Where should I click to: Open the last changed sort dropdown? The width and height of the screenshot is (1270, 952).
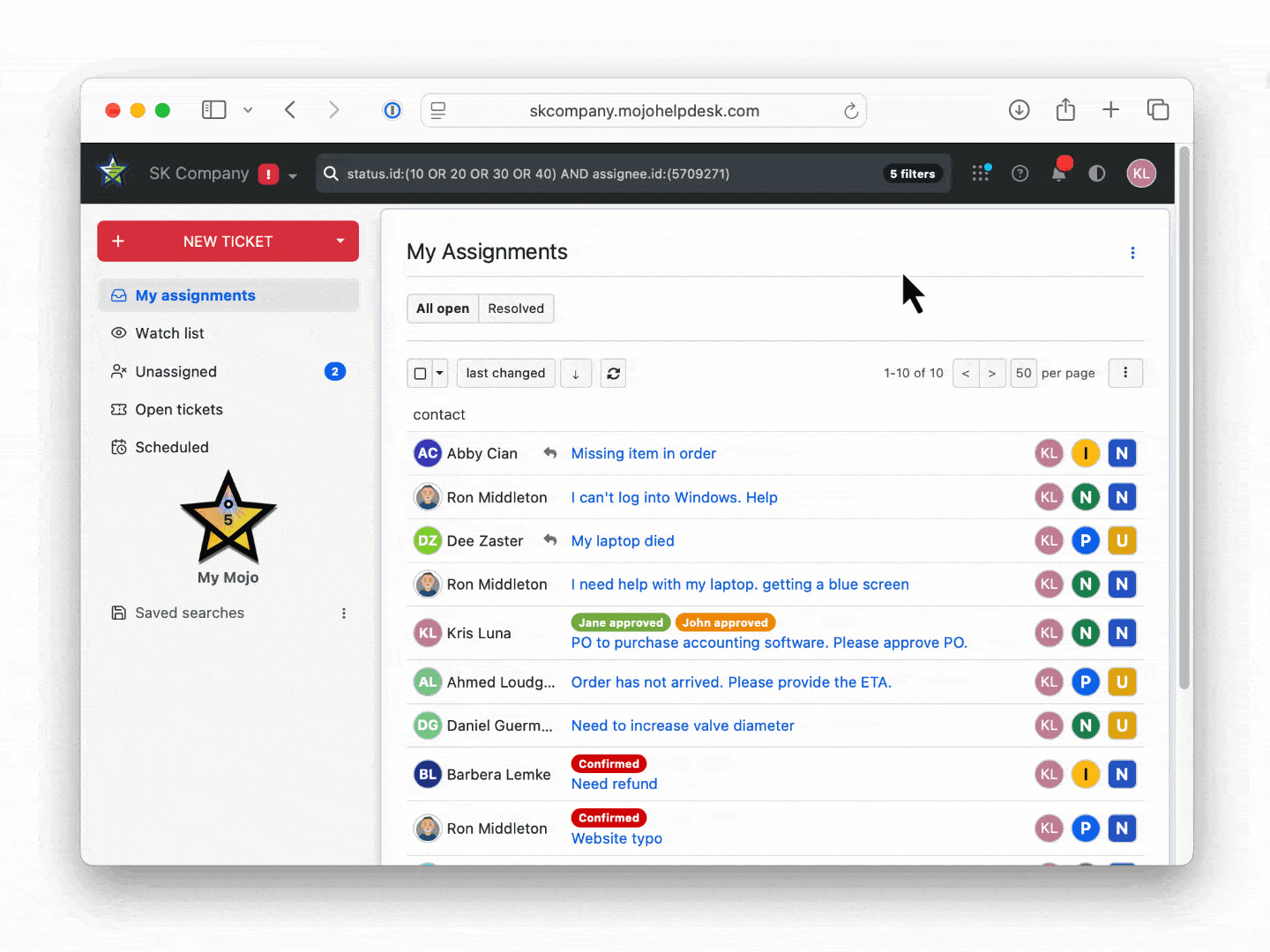[x=505, y=374]
